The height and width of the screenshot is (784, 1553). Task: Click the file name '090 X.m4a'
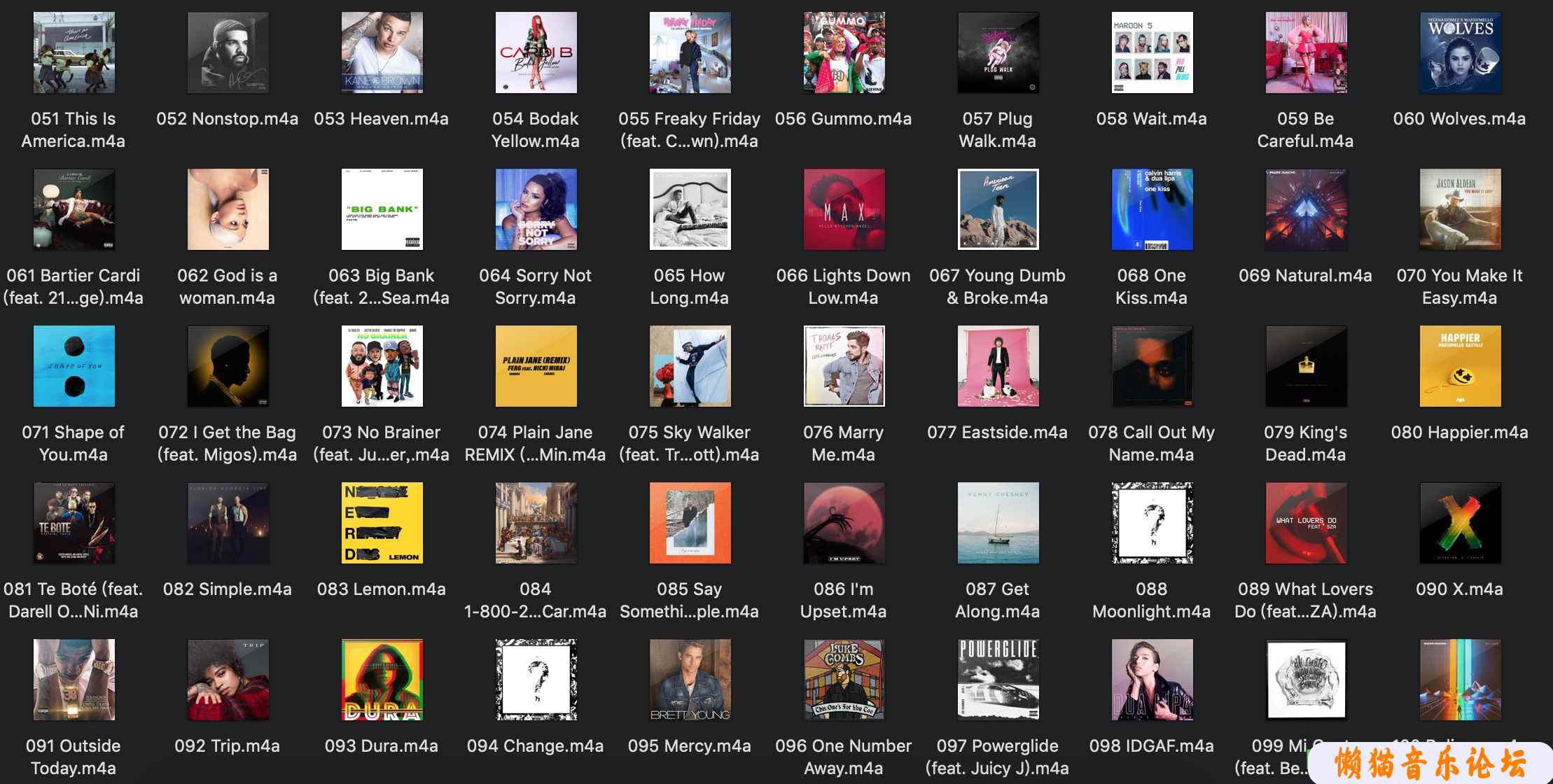pyautogui.click(x=1460, y=589)
